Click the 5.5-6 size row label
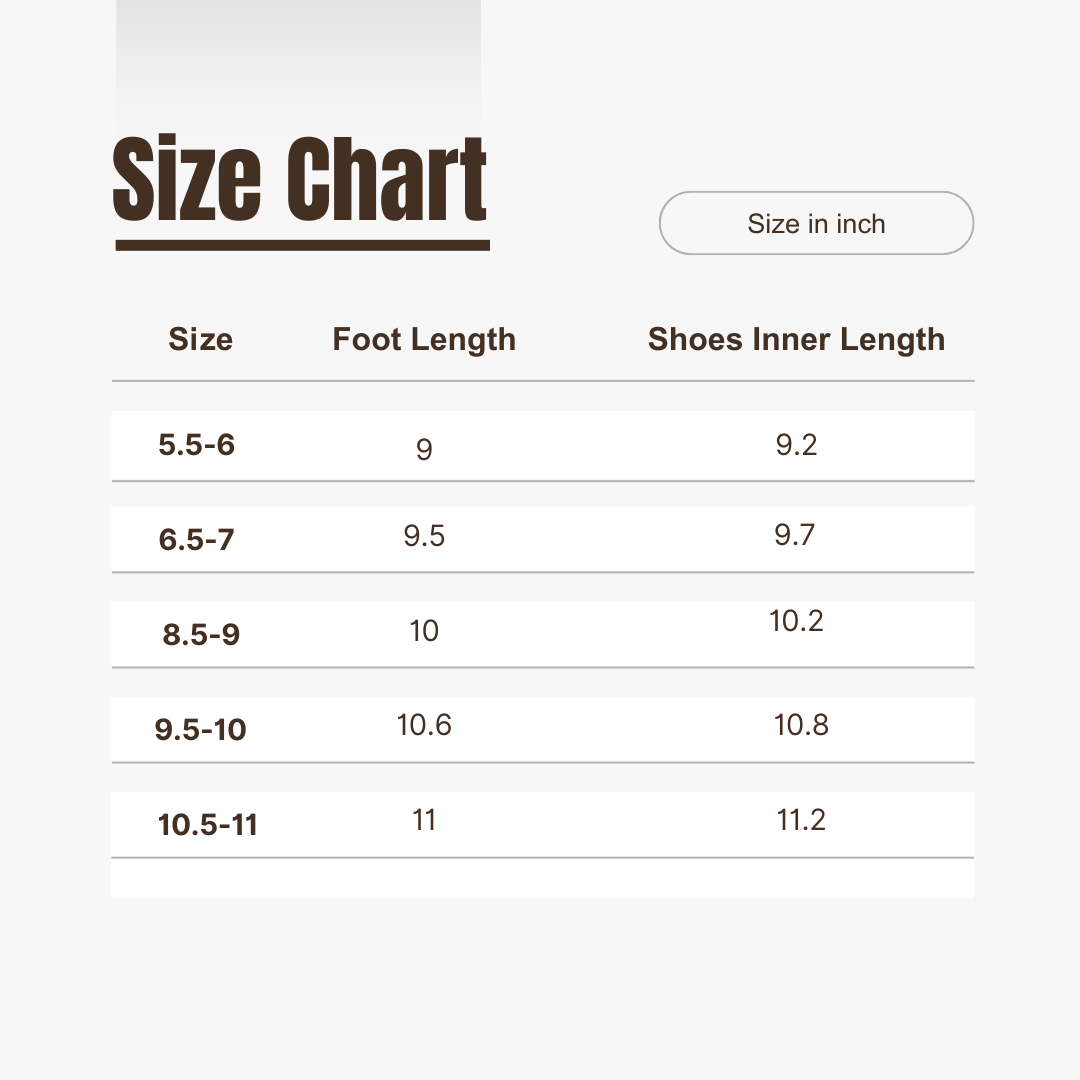The width and height of the screenshot is (1080, 1080). pos(197,445)
